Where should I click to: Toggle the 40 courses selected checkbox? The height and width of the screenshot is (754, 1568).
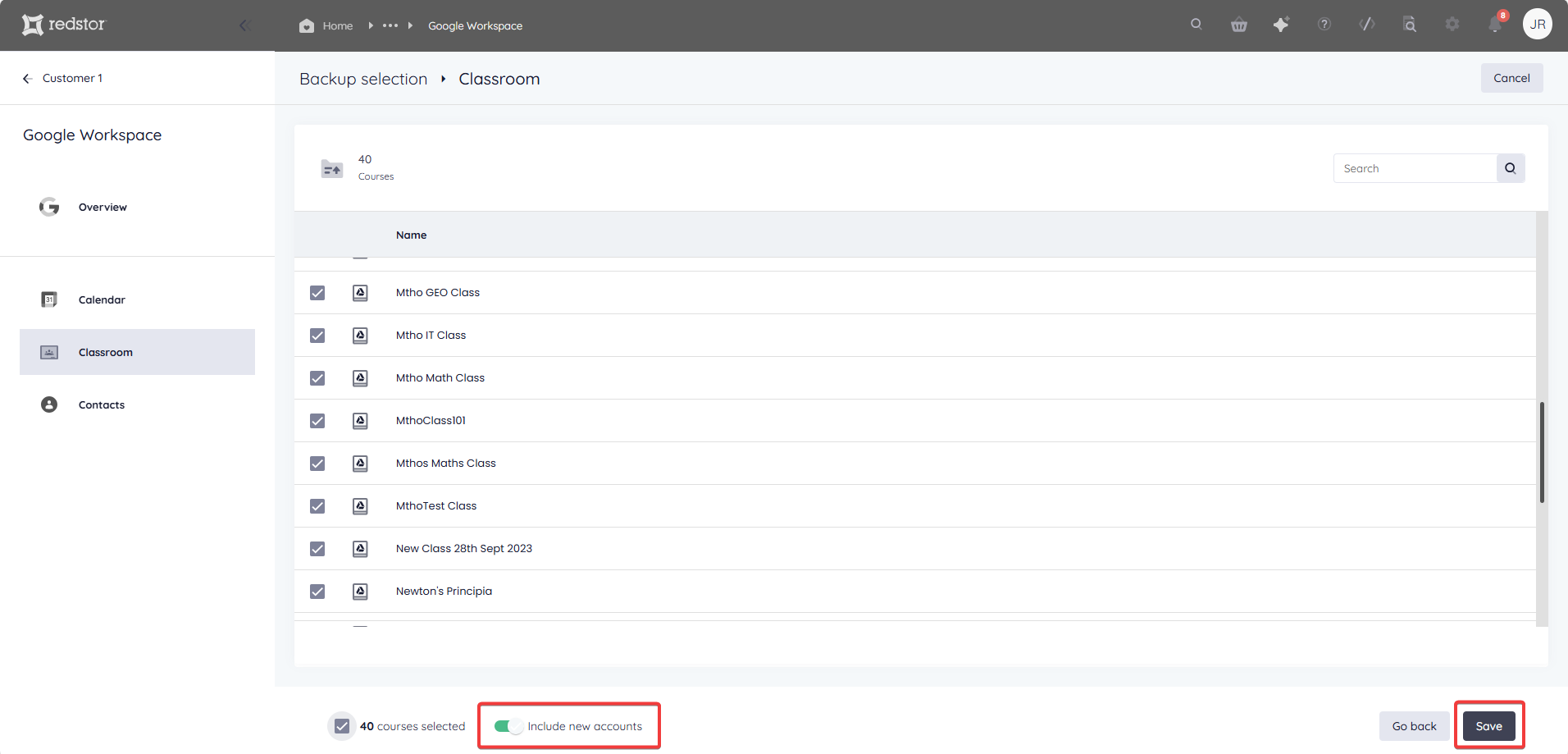tap(342, 726)
